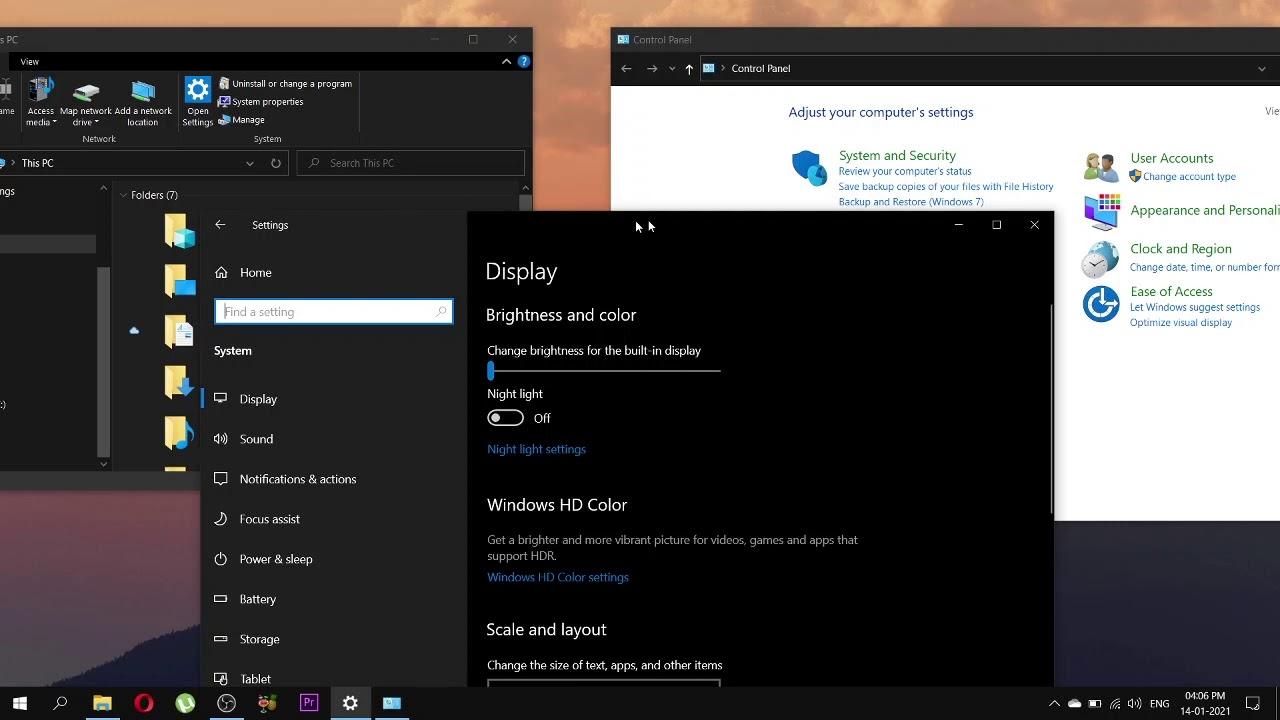Click Optimize visual display link
1280x720 pixels.
pyautogui.click(x=1181, y=323)
